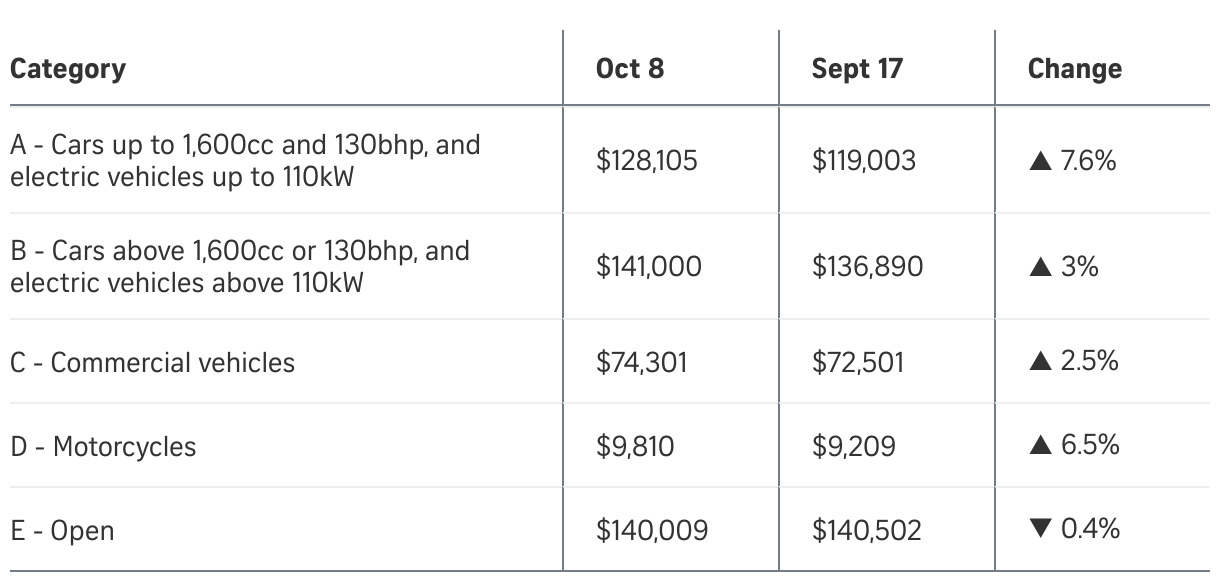
Task: Select the $136,890 Sept 17 price
Action: coord(867,267)
